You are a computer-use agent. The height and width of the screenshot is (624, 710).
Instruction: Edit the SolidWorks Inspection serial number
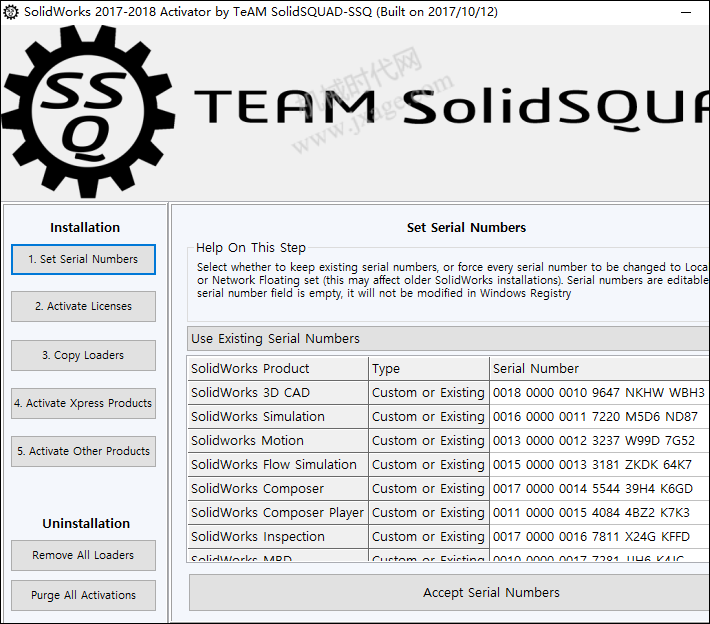coord(600,537)
